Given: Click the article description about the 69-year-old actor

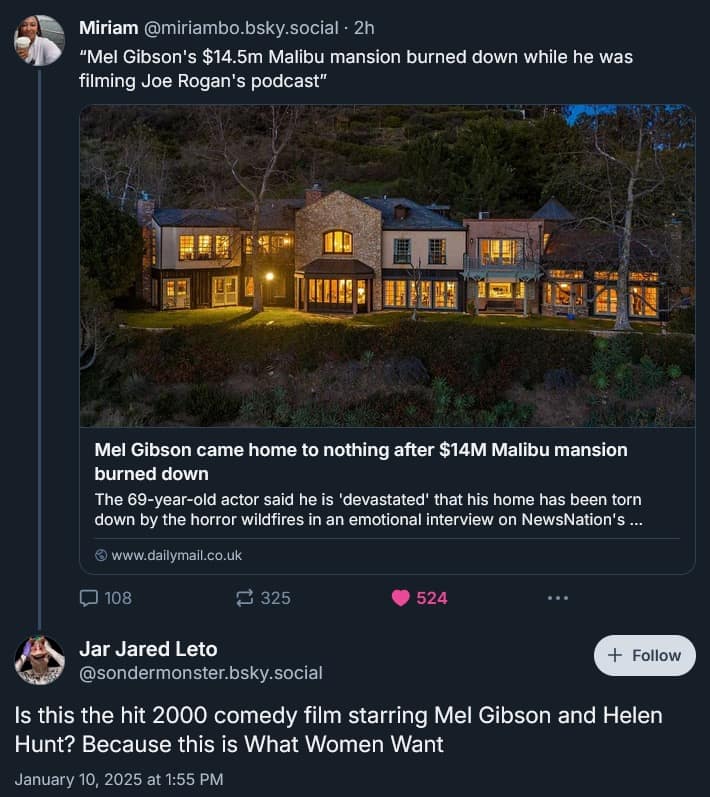Looking at the screenshot, I should click(x=368, y=509).
